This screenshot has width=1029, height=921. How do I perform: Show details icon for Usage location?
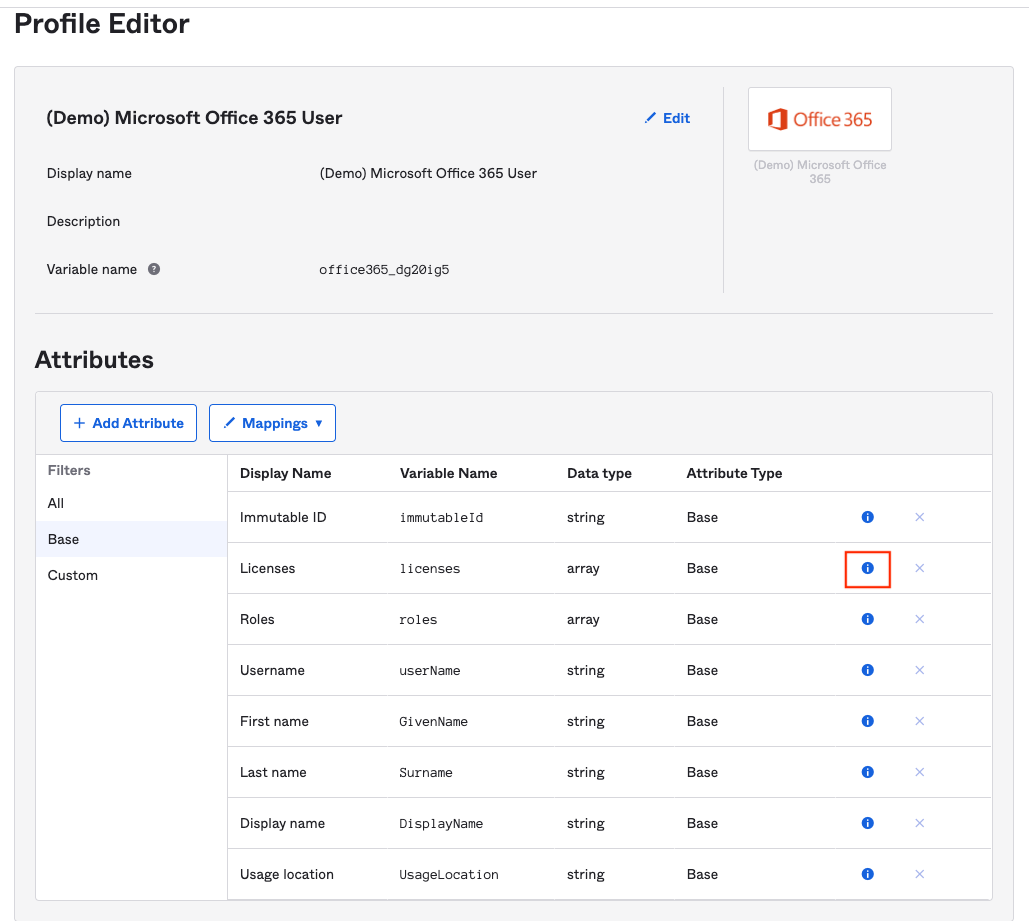point(867,874)
